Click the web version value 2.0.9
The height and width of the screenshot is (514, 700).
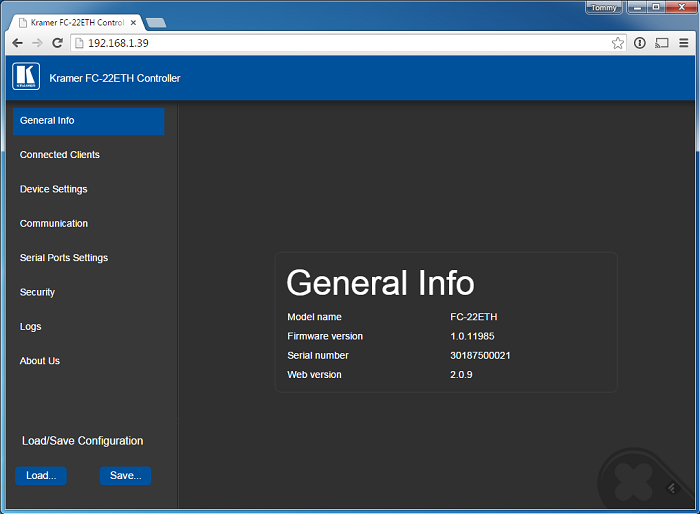461,374
